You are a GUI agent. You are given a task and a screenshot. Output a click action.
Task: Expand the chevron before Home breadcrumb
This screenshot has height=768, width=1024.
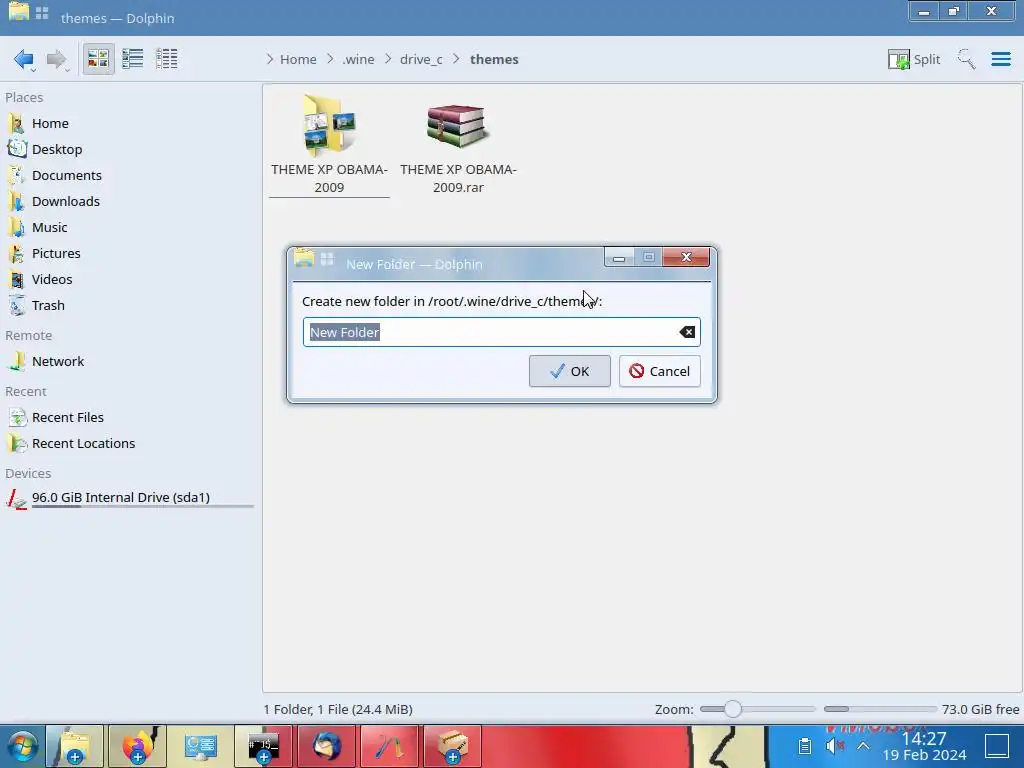click(270, 59)
